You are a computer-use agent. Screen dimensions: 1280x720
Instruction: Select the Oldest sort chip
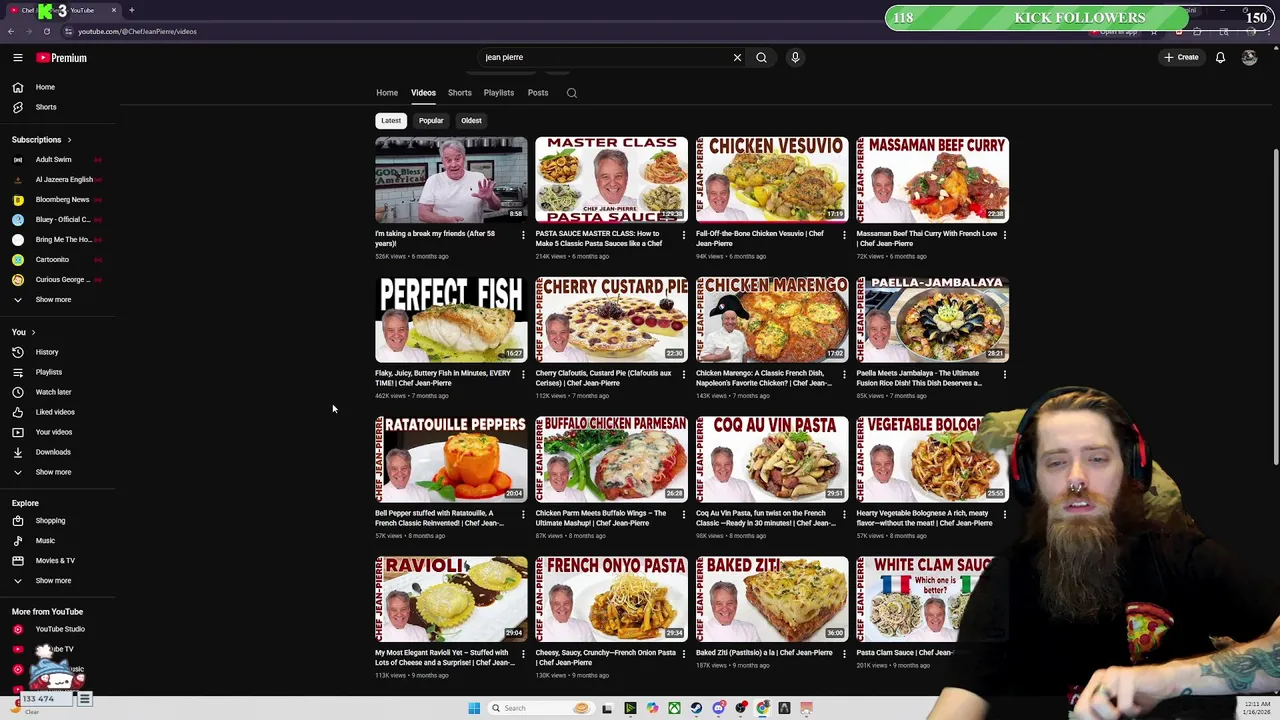click(x=471, y=121)
